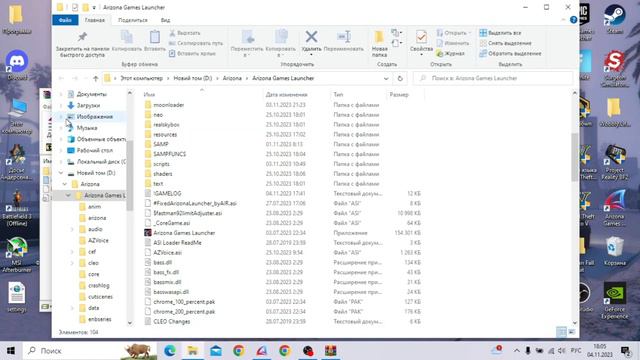Expand Документы in navigation tree
The width and height of the screenshot is (640, 360).
click(61, 94)
